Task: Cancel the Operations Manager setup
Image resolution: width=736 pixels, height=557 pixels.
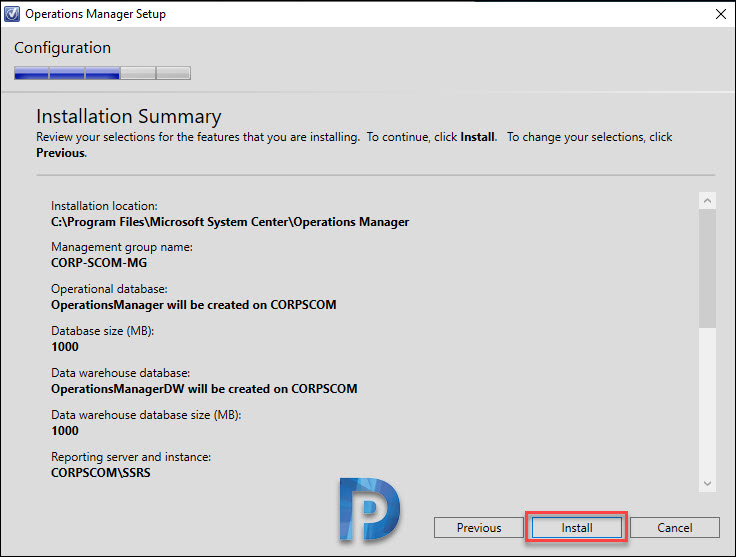Action: pos(675,527)
